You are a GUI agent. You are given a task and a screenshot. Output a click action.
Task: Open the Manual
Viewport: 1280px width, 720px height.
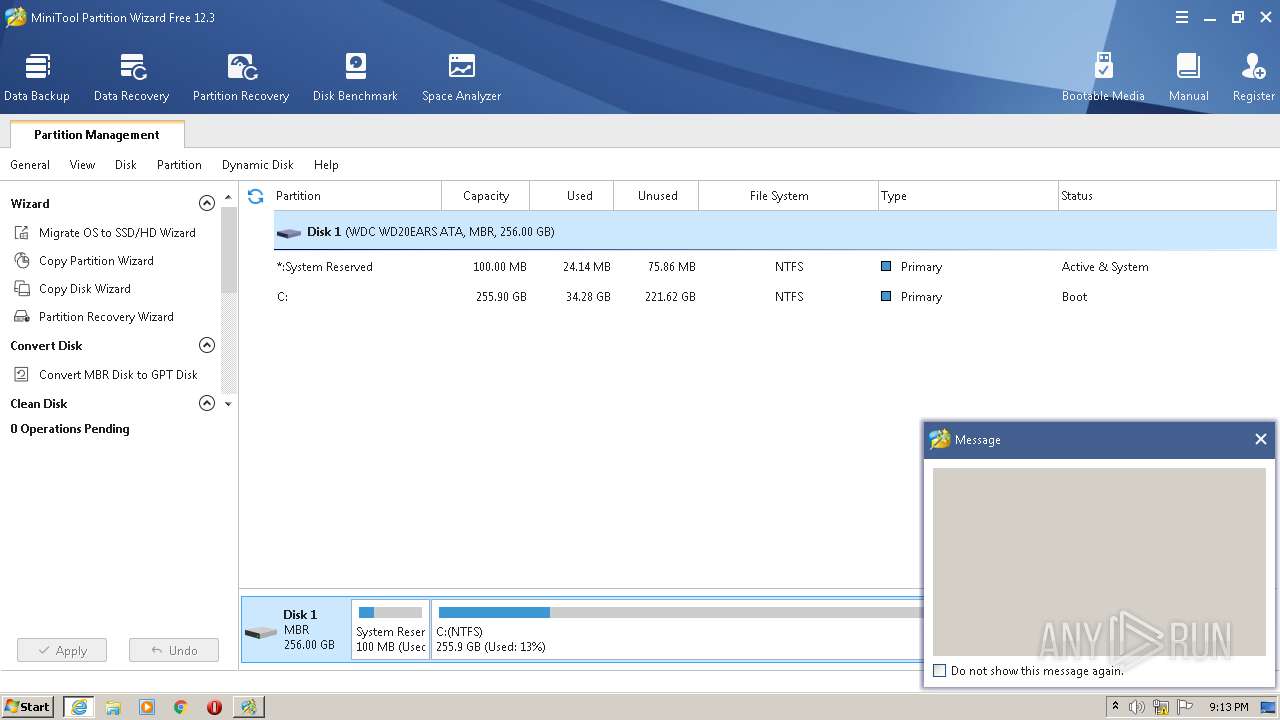coord(1188,77)
